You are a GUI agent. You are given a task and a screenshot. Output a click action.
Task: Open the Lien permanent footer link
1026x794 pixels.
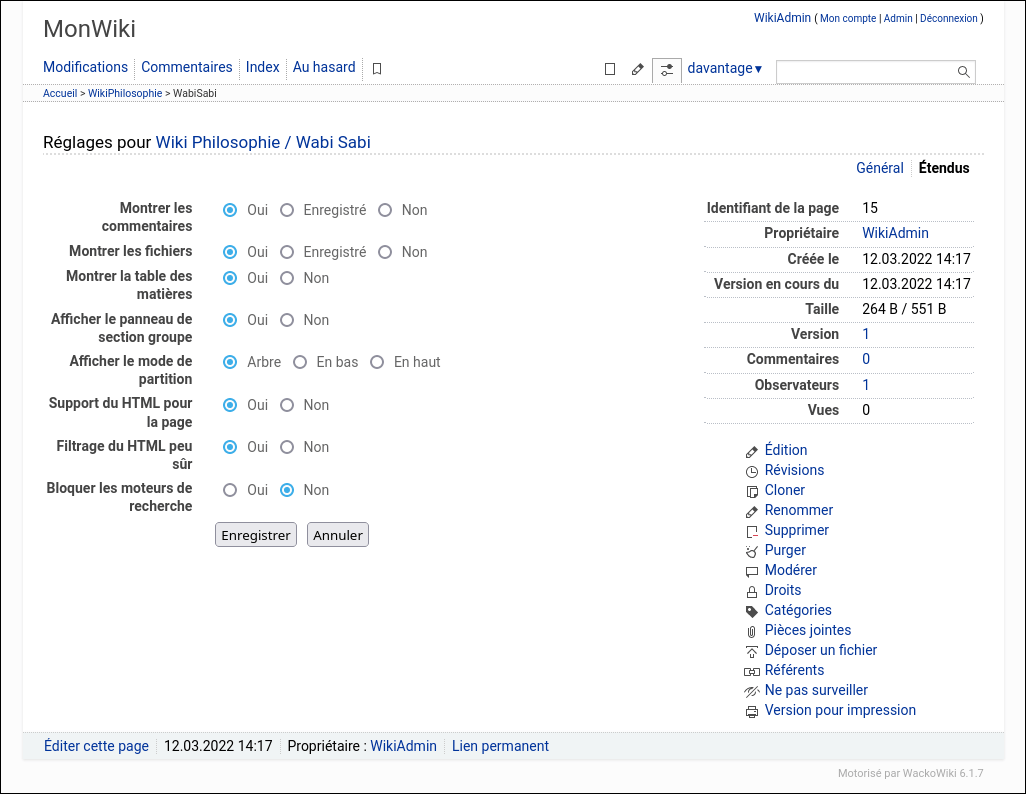[x=500, y=746]
